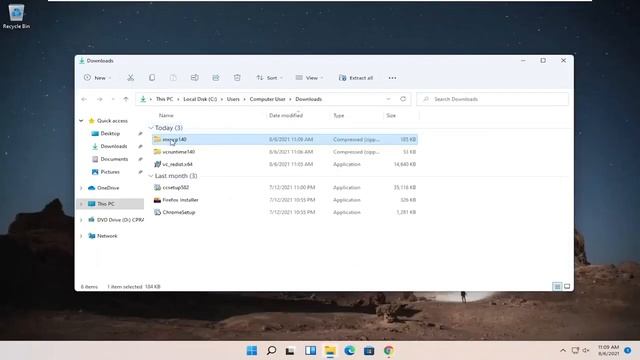
Task: Sort by Date modified column header
Action: (286, 116)
